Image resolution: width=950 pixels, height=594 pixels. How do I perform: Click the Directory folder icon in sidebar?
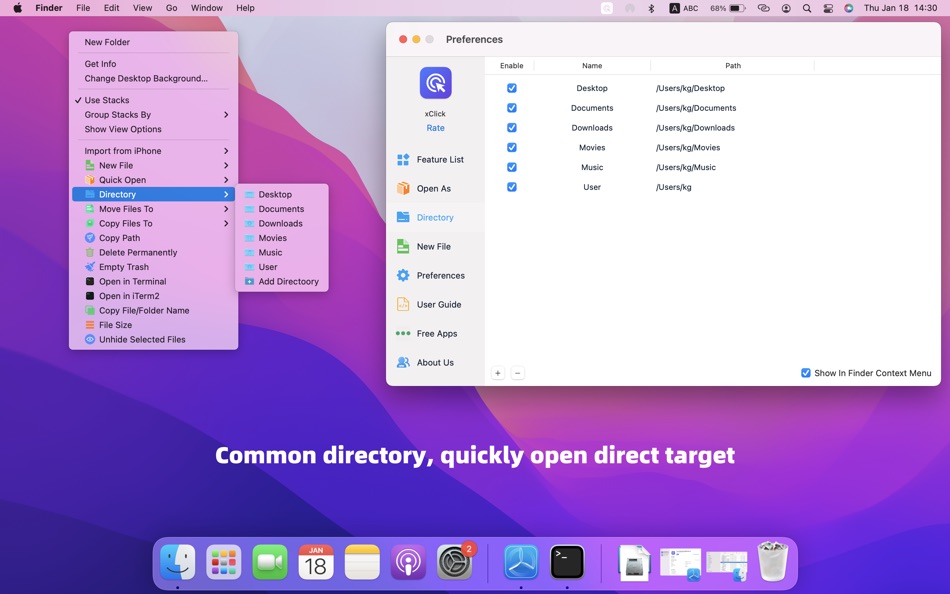[x=403, y=217]
